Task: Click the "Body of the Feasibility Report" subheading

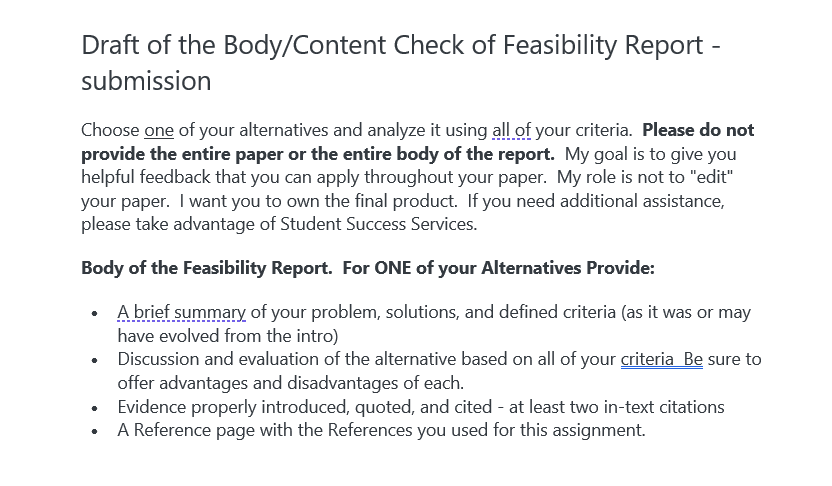Action: 207,268
